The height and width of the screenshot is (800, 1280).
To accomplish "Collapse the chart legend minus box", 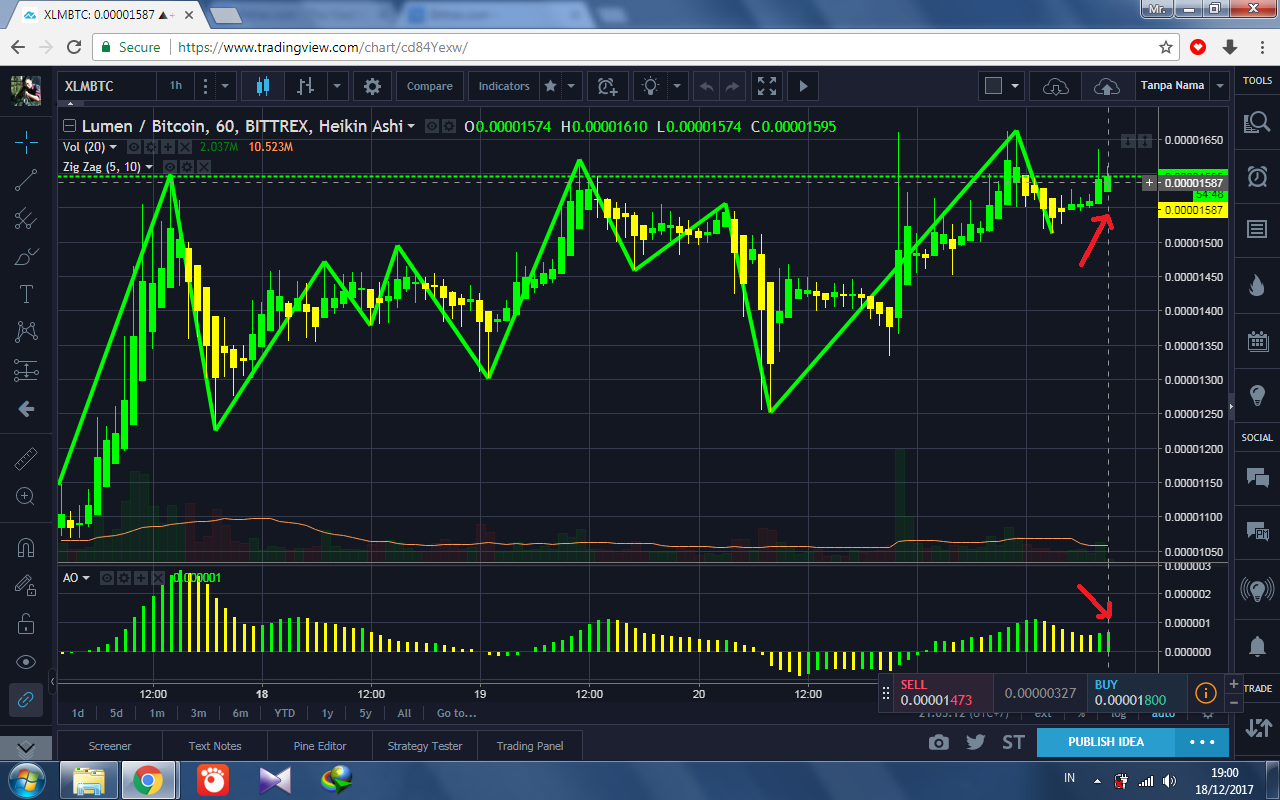I will (x=70, y=127).
